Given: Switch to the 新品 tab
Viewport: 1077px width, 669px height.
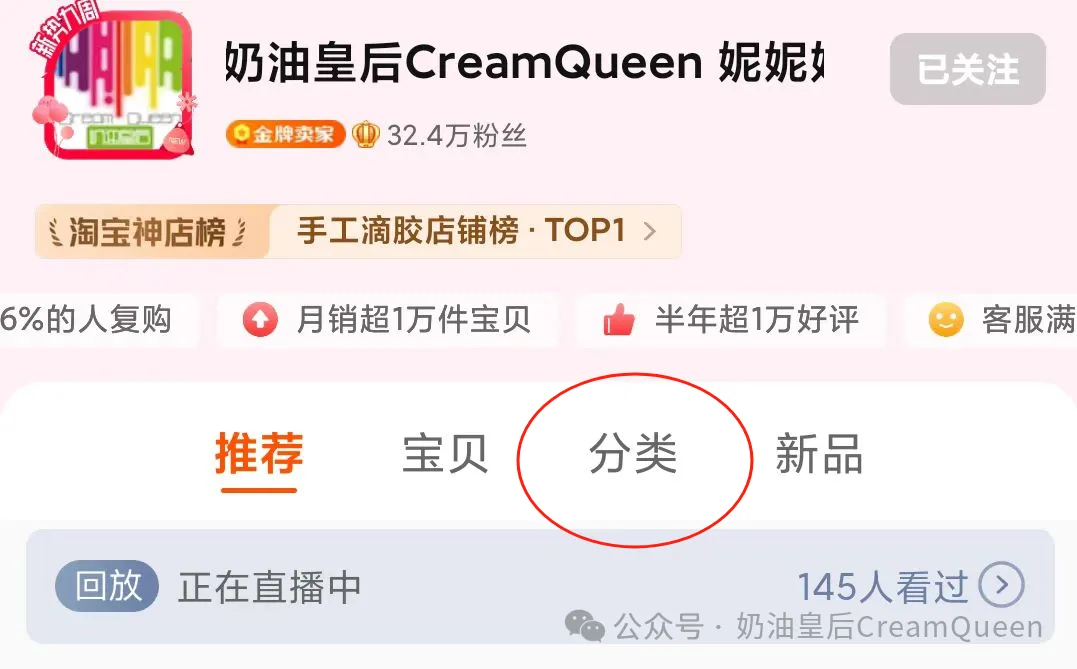Looking at the screenshot, I should (x=819, y=454).
